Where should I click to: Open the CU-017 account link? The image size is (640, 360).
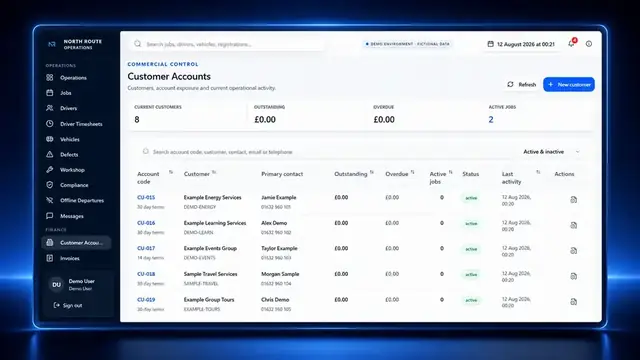pos(146,248)
